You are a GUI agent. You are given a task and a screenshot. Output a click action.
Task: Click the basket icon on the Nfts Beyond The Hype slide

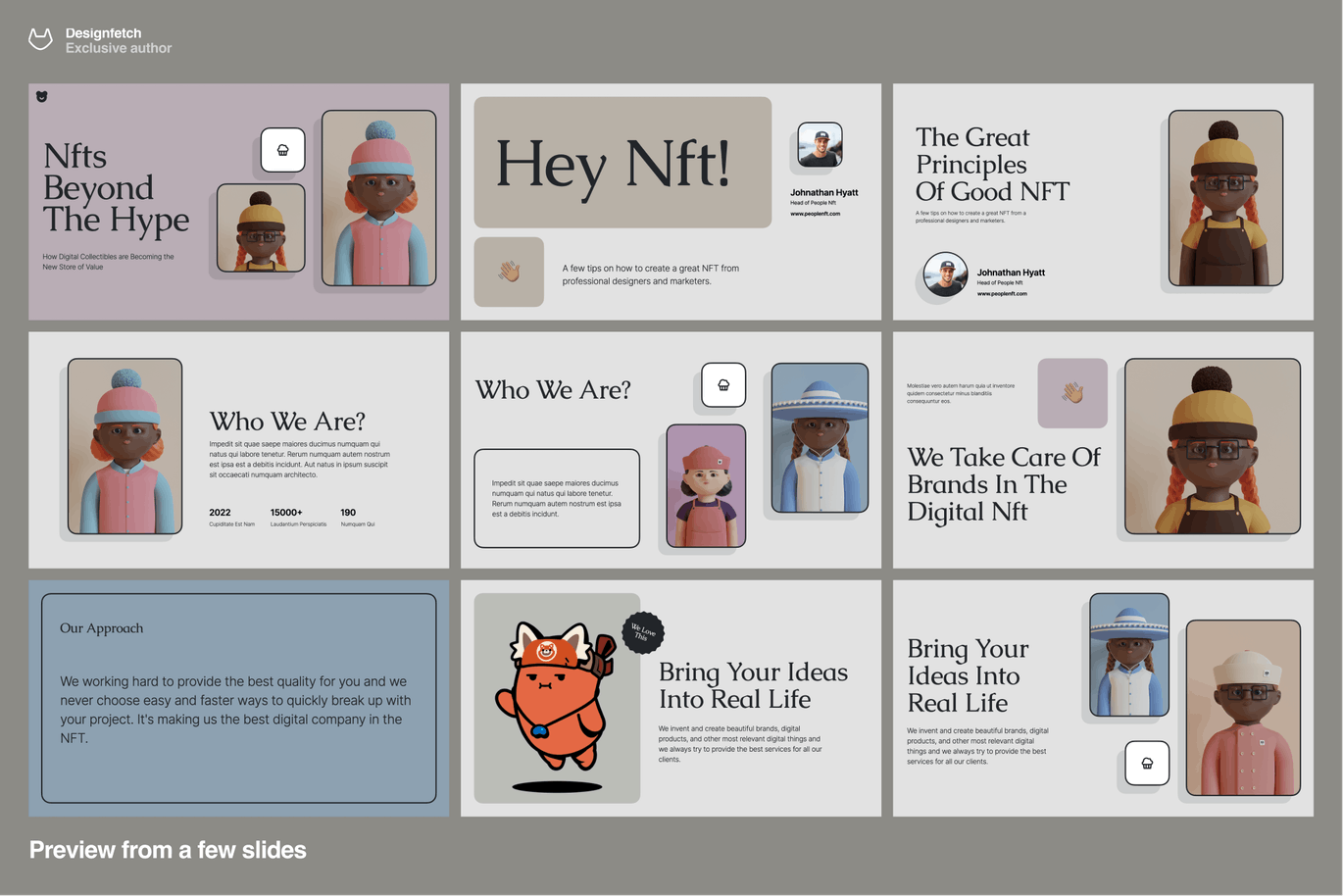click(282, 150)
